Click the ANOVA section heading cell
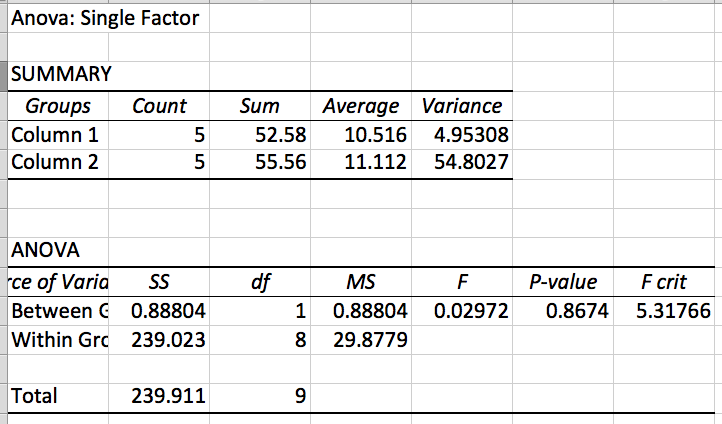 (x=42, y=250)
